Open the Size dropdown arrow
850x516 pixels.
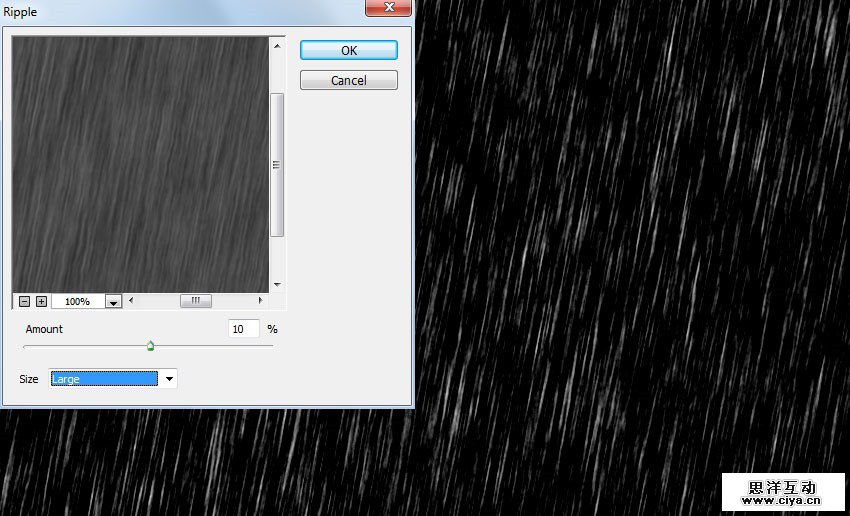point(169,379)
